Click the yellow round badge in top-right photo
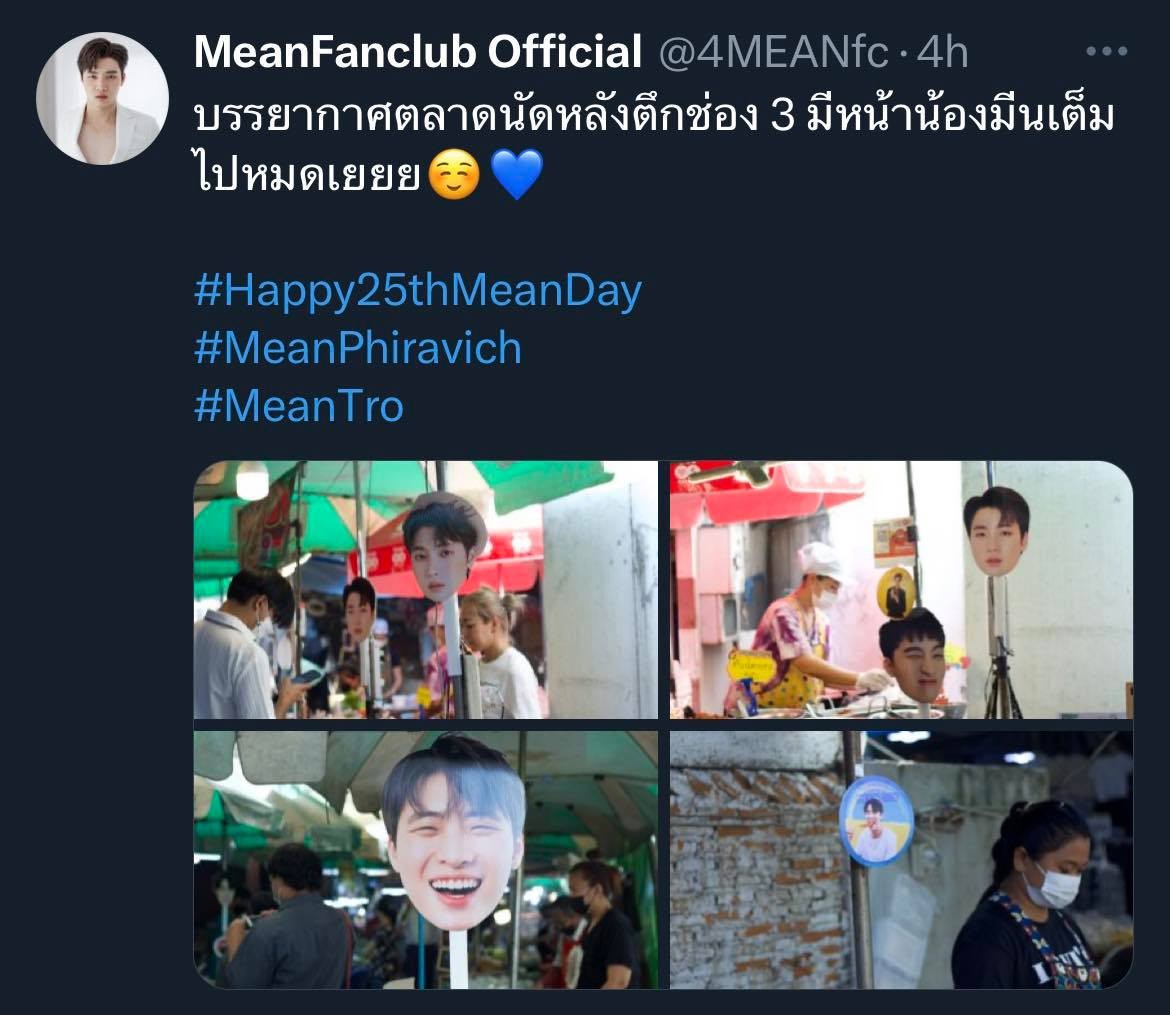 pos(896,593)
